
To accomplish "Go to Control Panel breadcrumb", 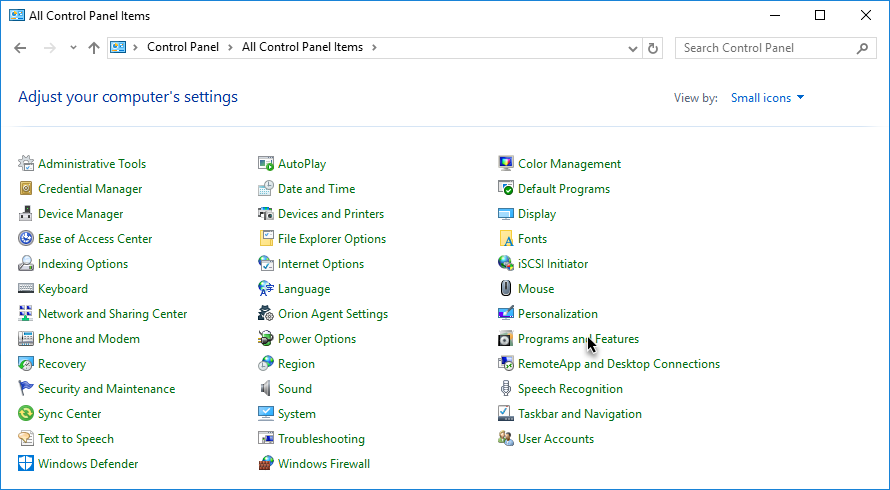I will [183, 47].
